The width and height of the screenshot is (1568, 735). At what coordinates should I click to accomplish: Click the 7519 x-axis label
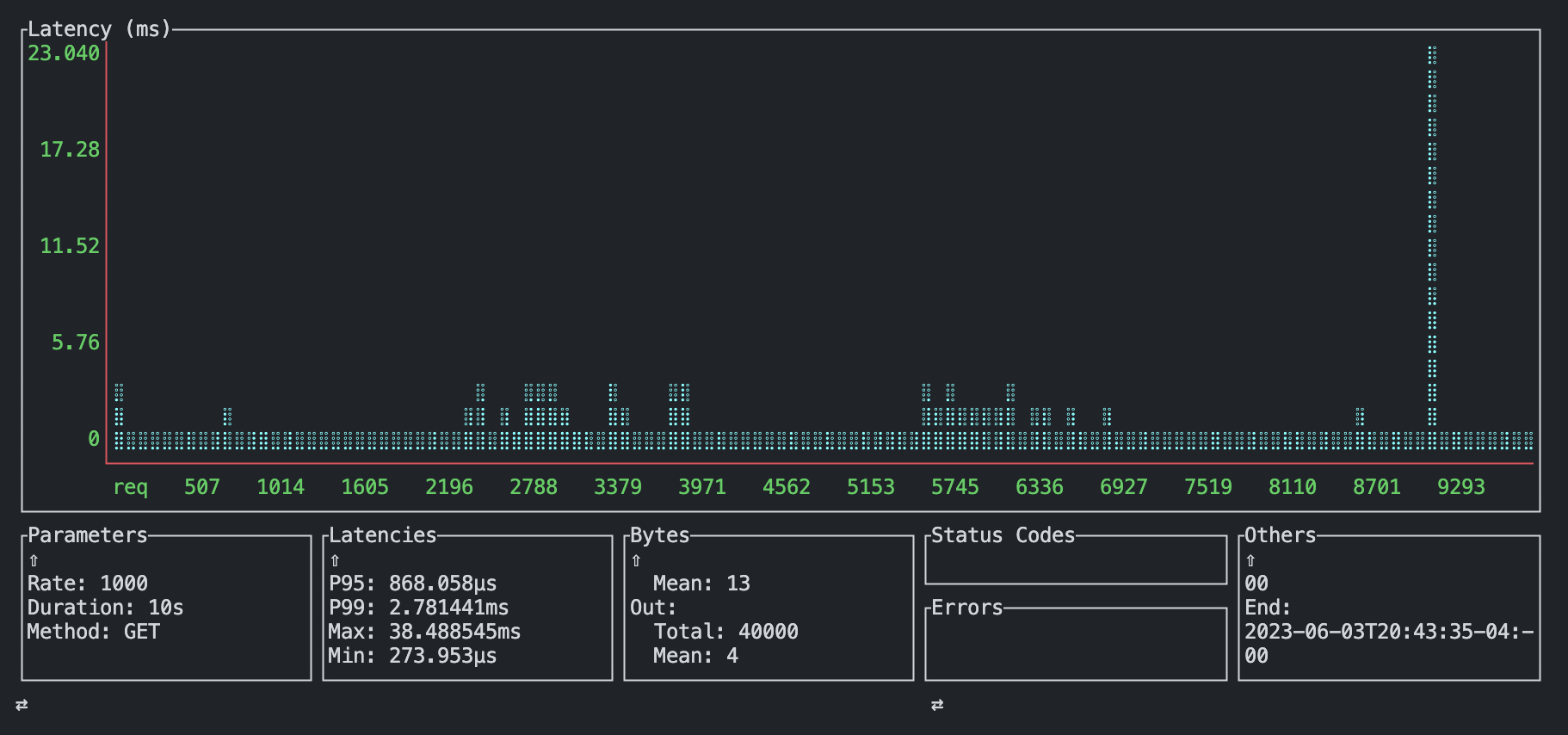1208,487
